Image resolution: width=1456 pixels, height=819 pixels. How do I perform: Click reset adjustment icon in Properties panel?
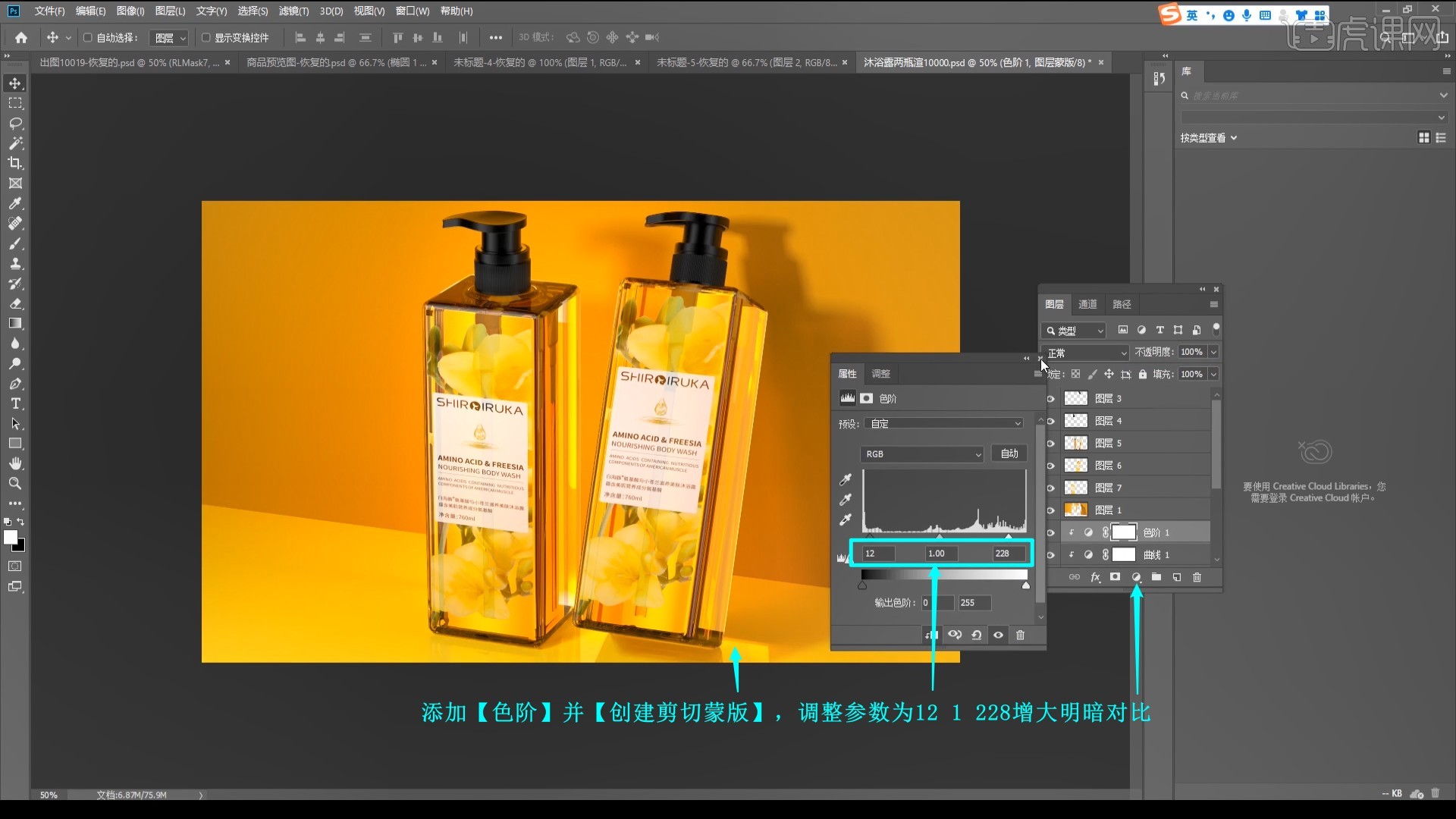coord(977,635)
